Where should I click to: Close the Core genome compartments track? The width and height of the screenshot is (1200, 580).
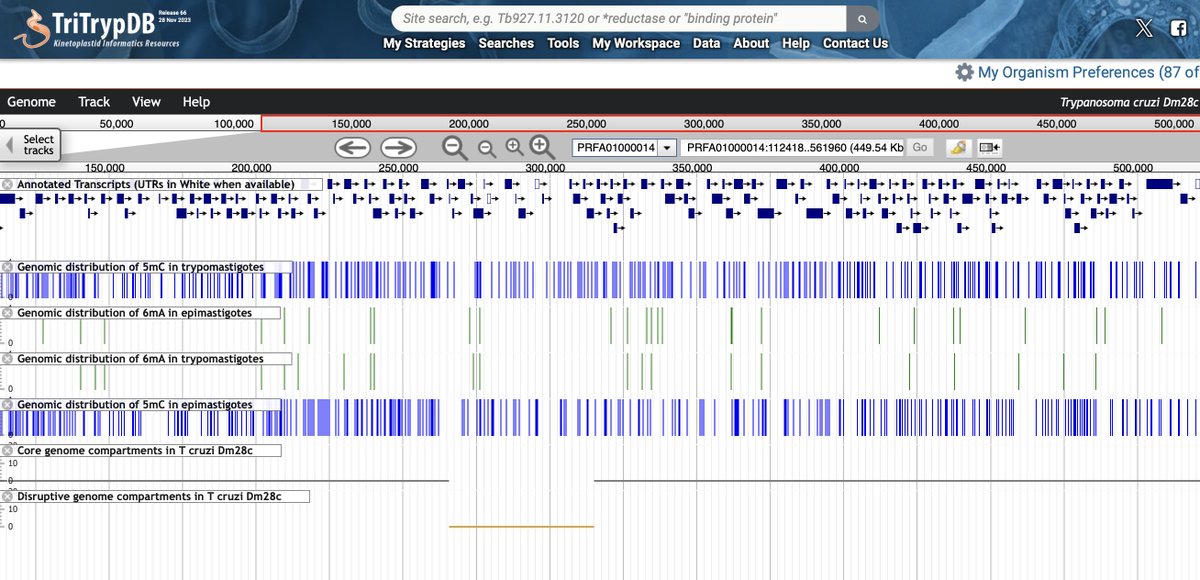pos(8,450)
